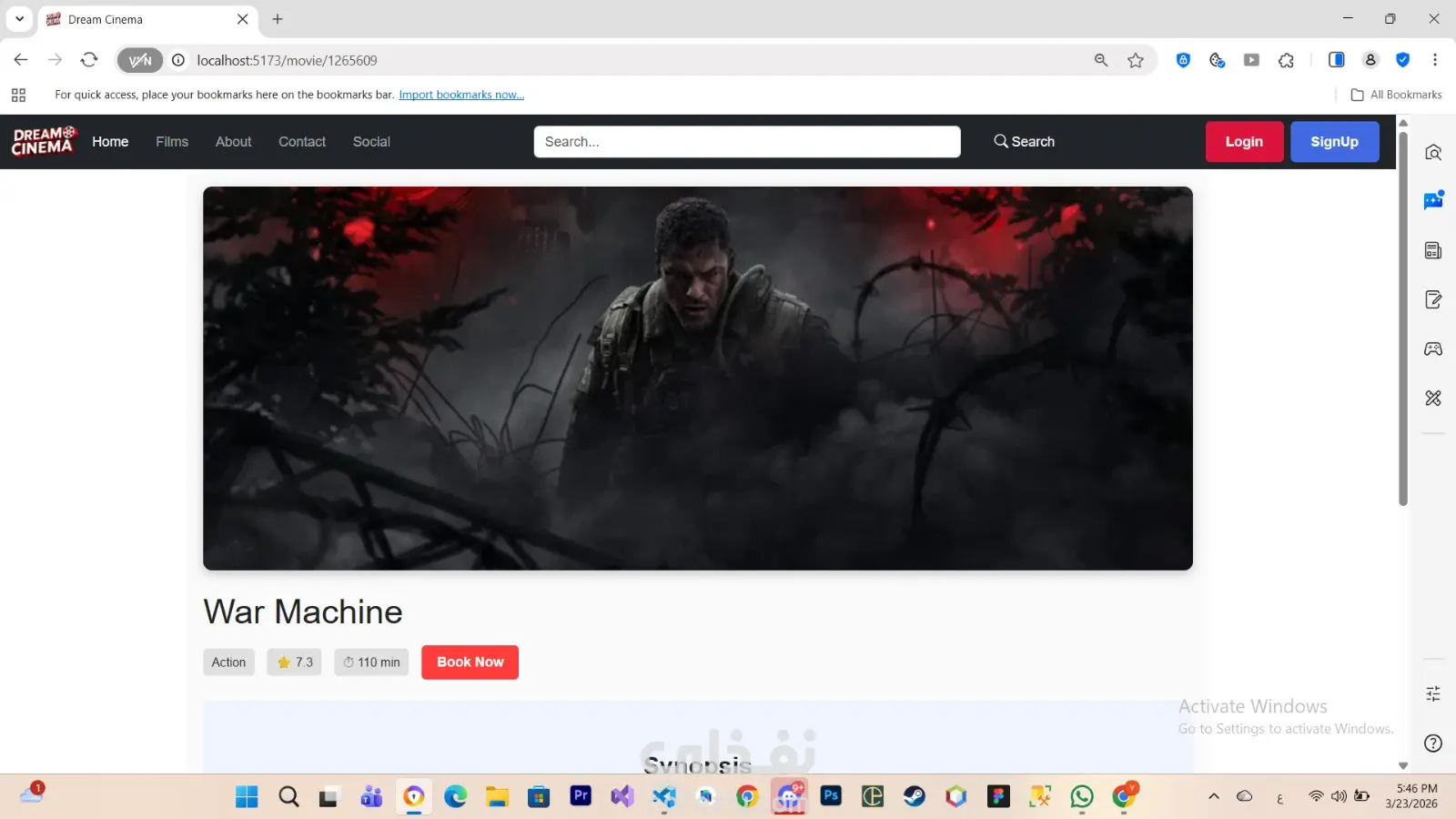This screenshot has height=819, width=1456.
Task: Open the sidebar tools icon
Action: (1433, 398)
